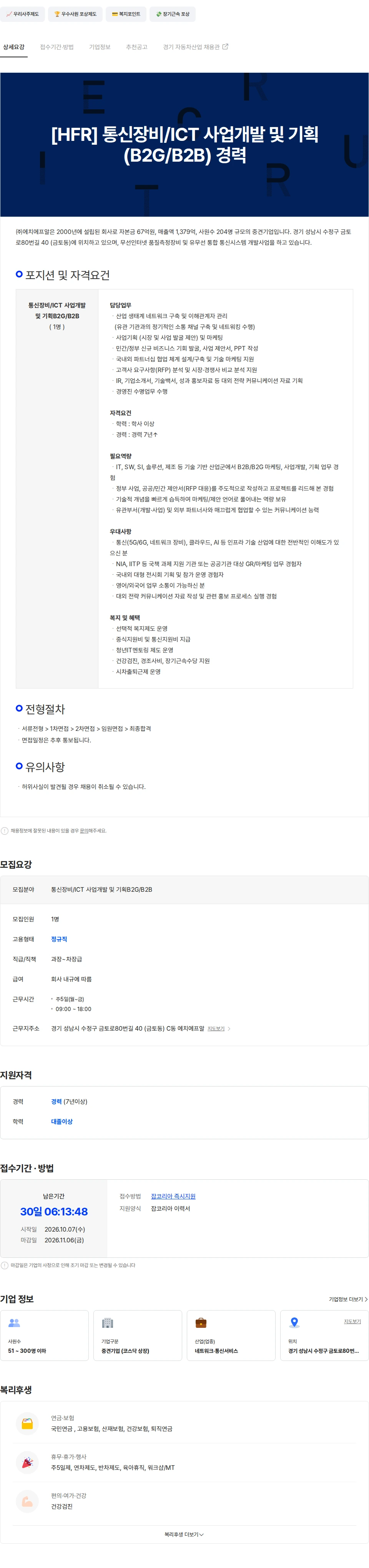The image size is (369, 1568).
Task: Click the 연금·보험 wallet icon
Action: (27, 1423)
